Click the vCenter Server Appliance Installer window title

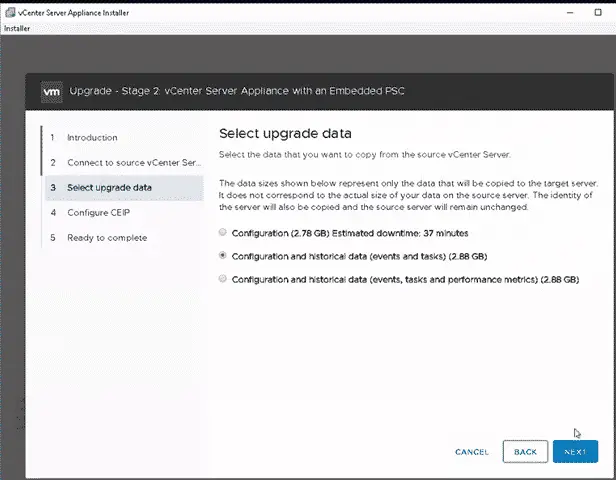73,13
